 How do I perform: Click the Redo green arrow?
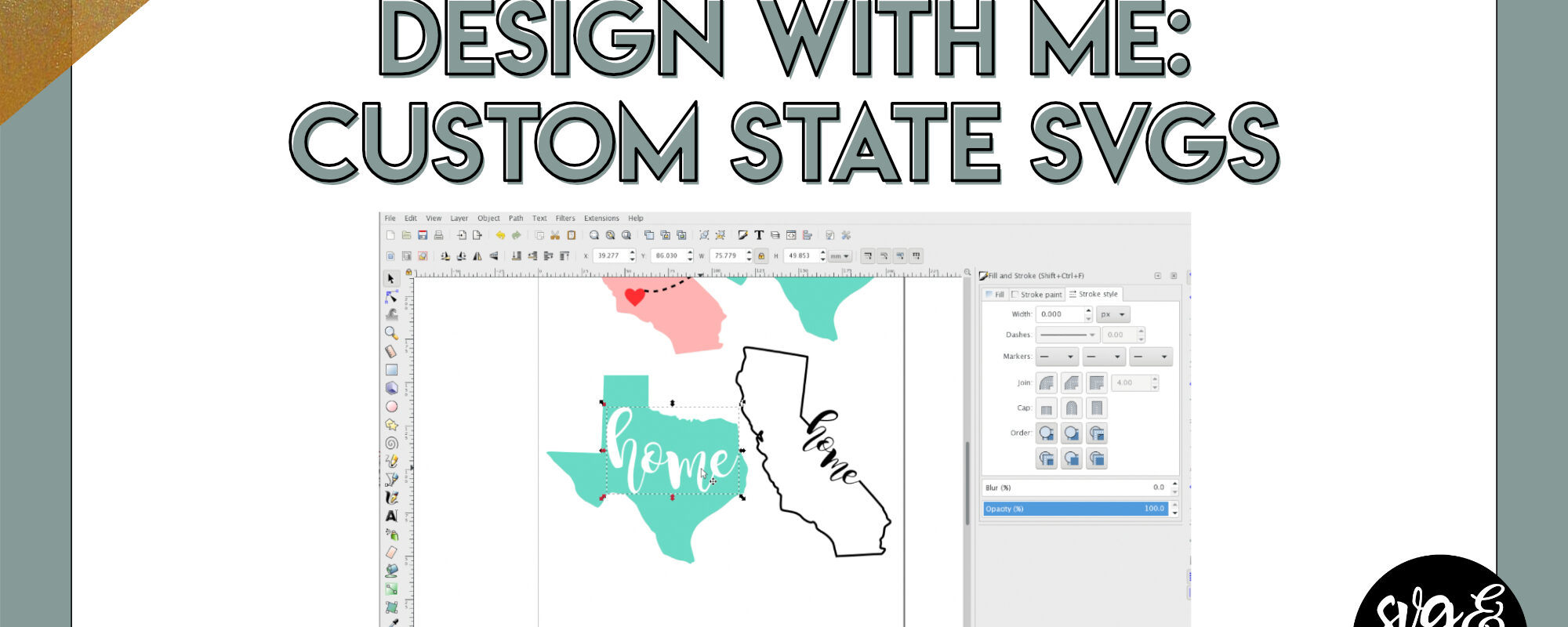pos(516,235)
